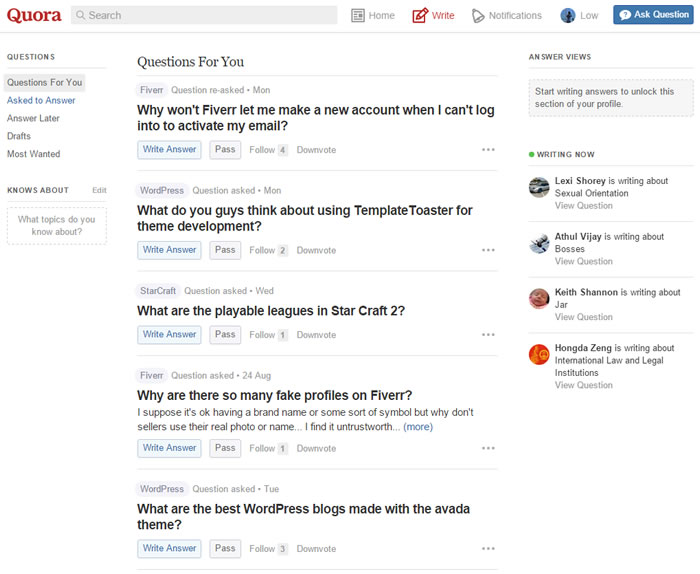
Task: Click the Write pencil icon
Action: point(420,15)
